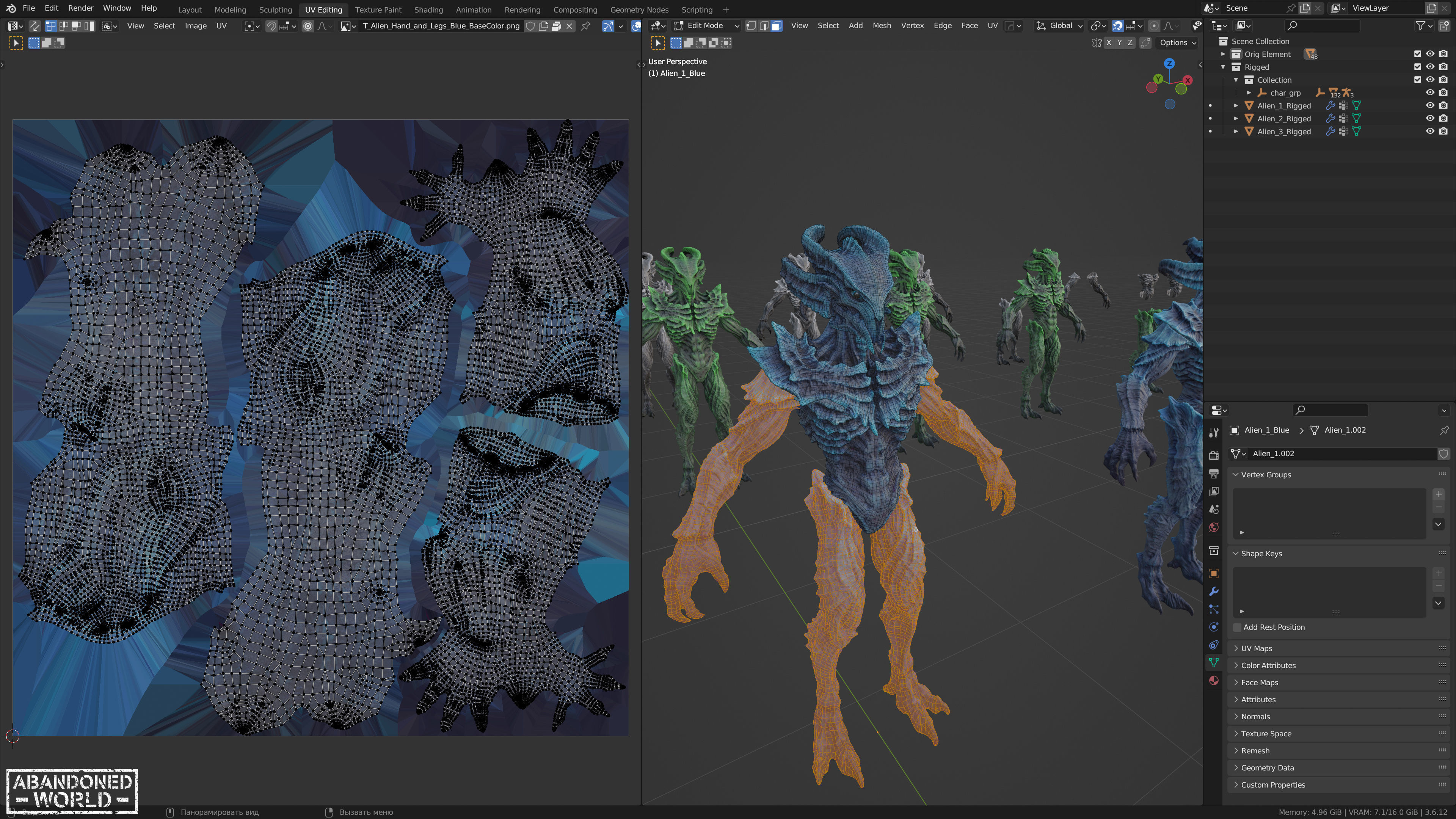Toggle proportional editing in UV editor
Screen dimensions: 1456x819
click(308, 26)
